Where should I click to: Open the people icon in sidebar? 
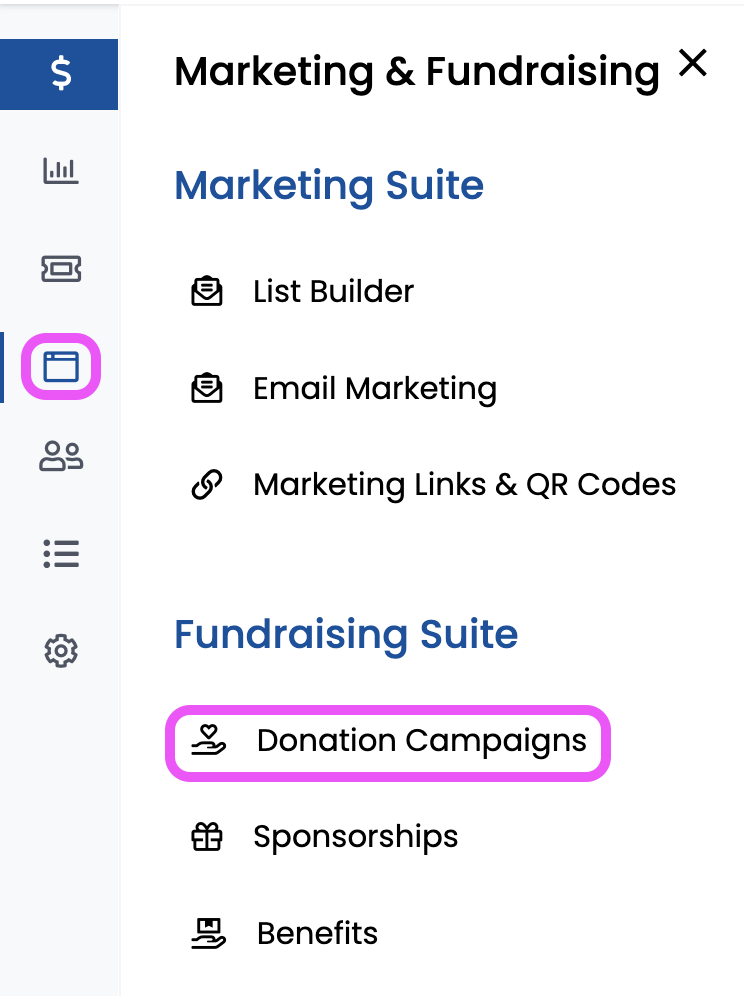61,457
